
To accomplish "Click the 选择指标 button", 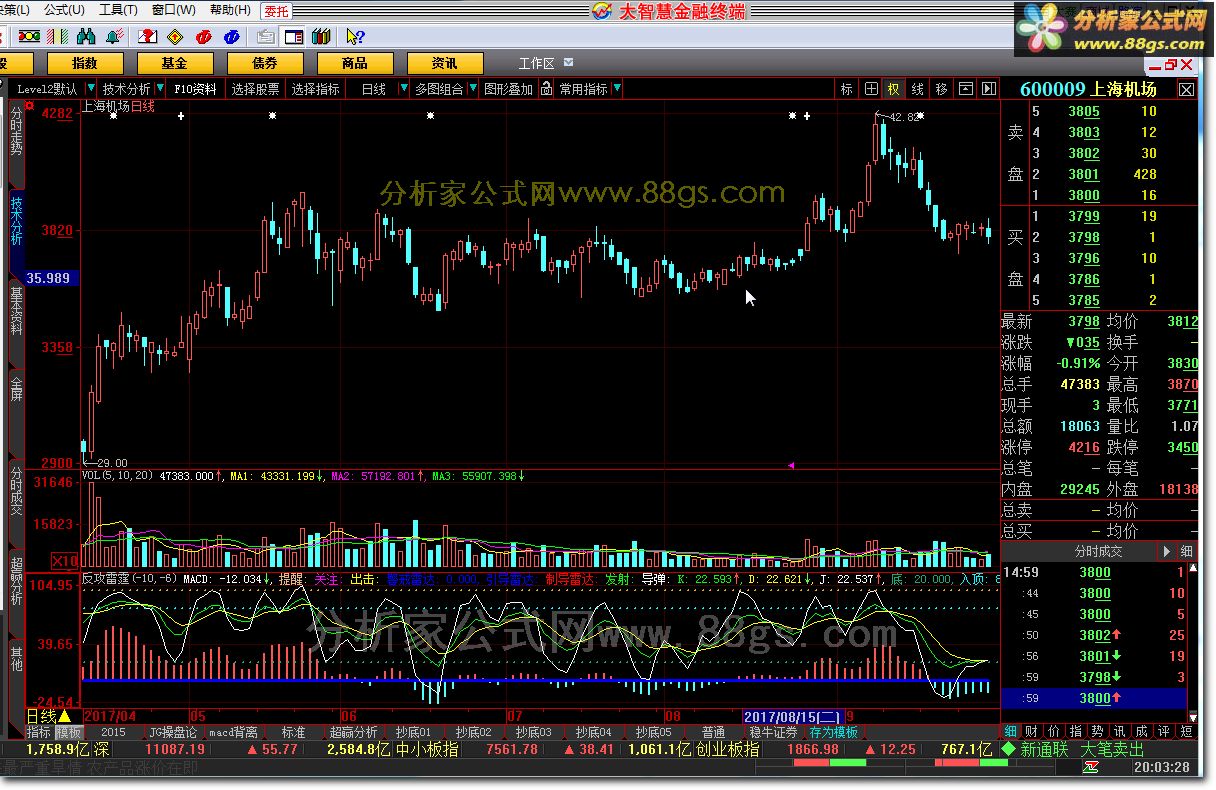I will (316, 89).
